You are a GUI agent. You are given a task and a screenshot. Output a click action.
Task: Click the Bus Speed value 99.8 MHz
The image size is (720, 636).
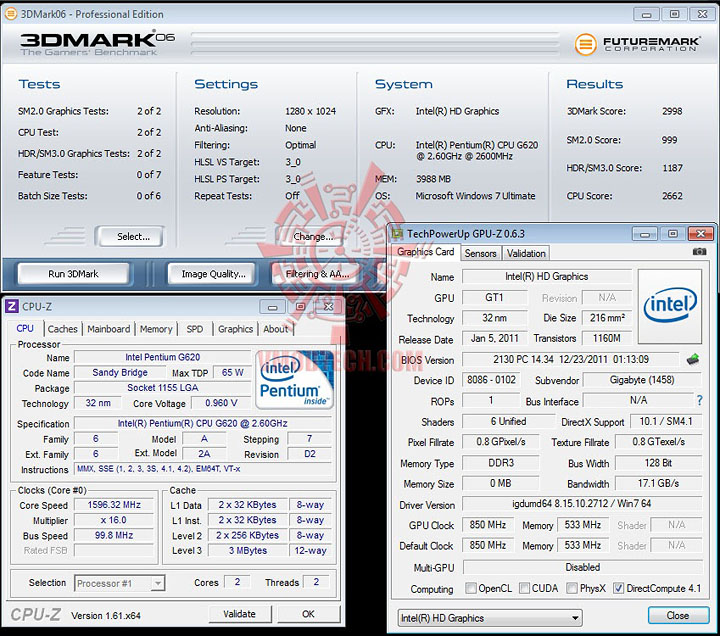pos(114,535)
